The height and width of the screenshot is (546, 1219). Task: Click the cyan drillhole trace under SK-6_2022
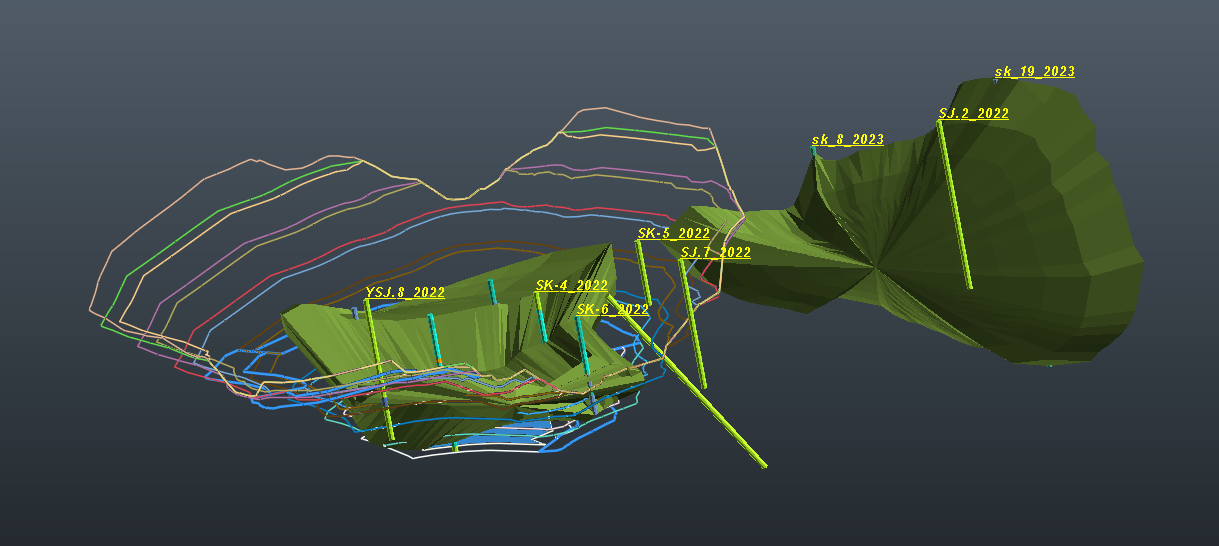(583, 346)
